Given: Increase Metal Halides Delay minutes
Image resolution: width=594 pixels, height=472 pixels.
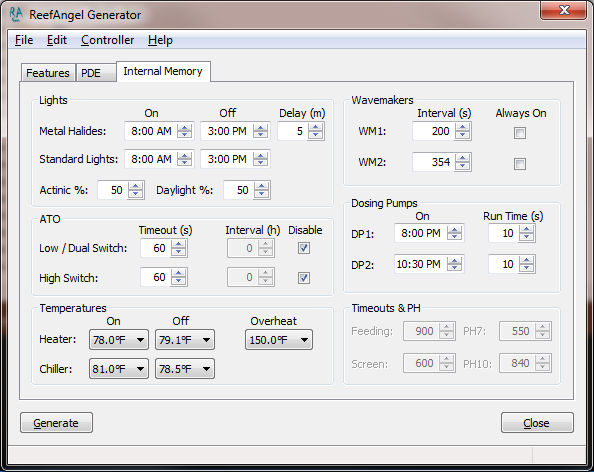Looking at the screenshot, I should coord(316,127).
